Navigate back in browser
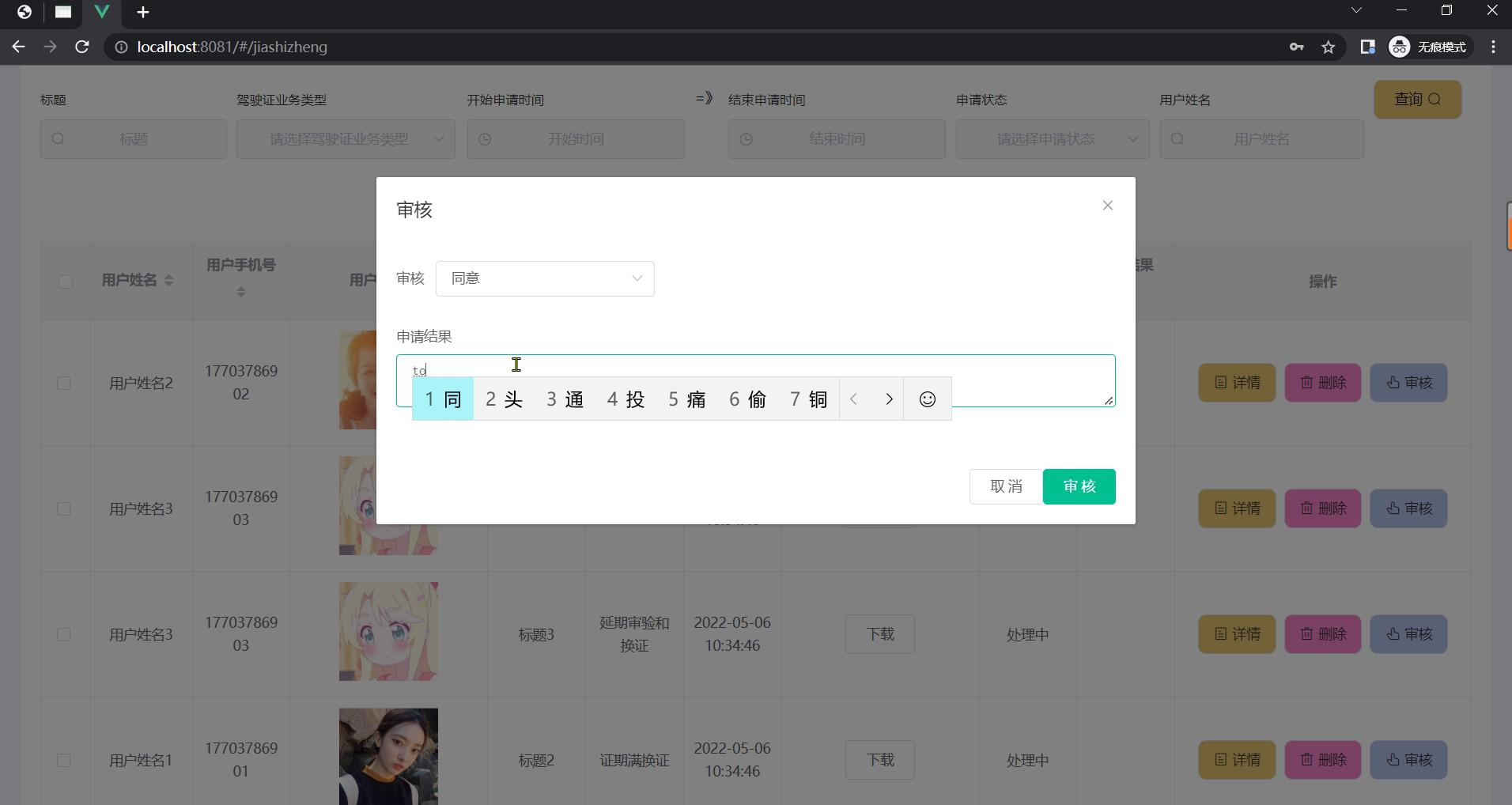 pos(18,47)
